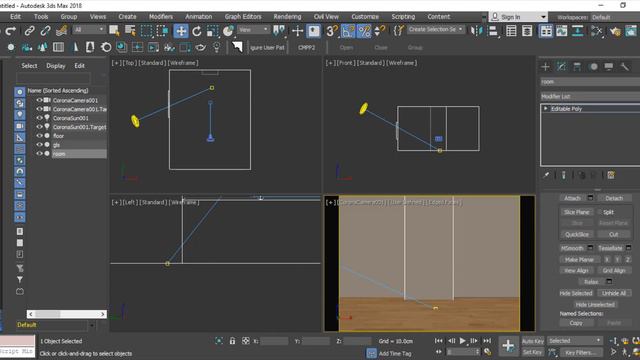This screenshot has width=640, height=360.
Task: Click the X coordinate input field
Action: (274, 341)
